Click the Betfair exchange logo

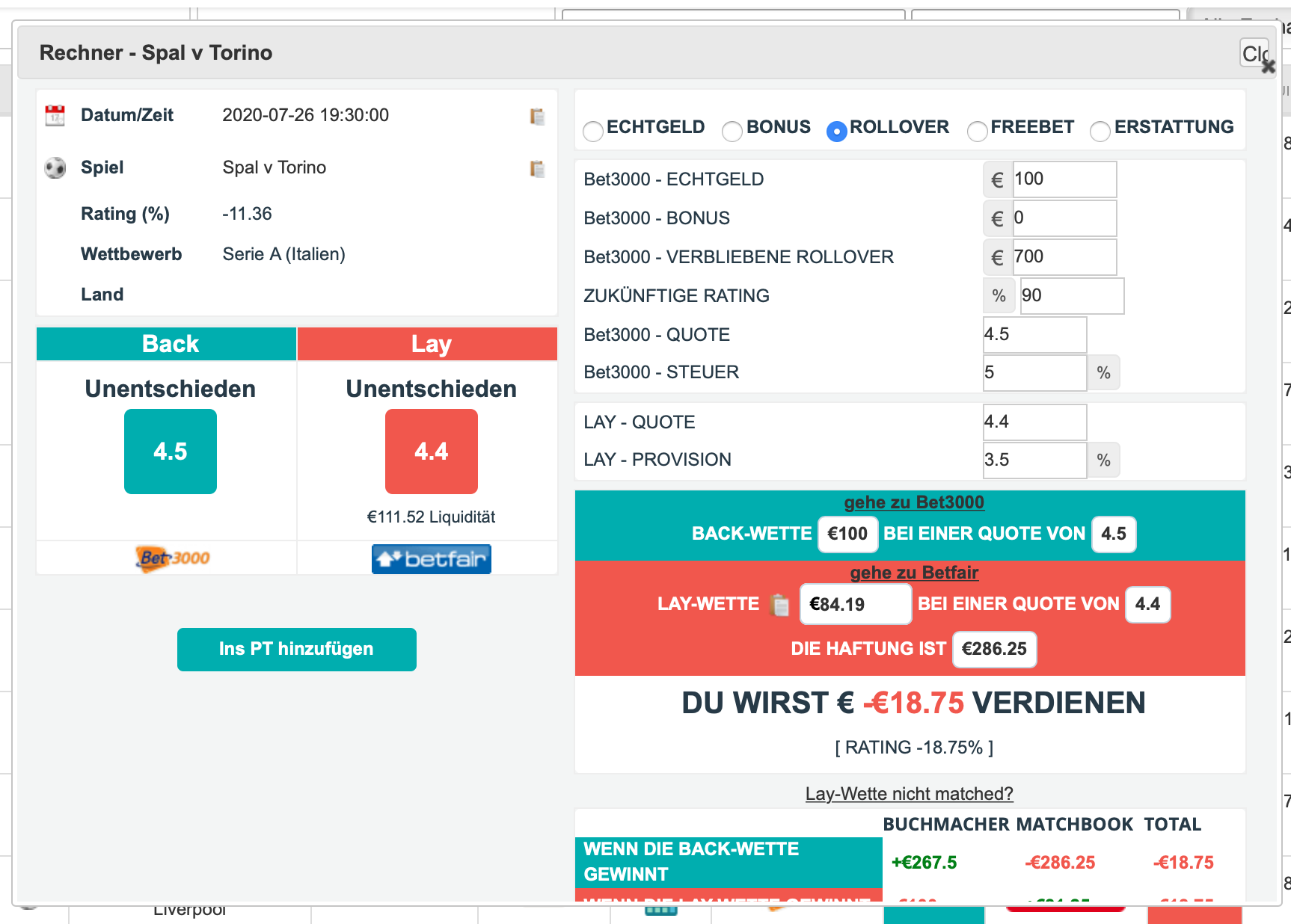431,559
